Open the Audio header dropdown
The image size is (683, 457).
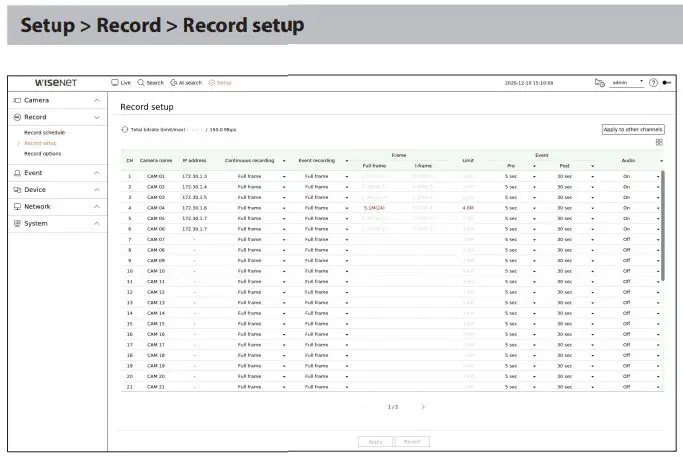point(661,161)
